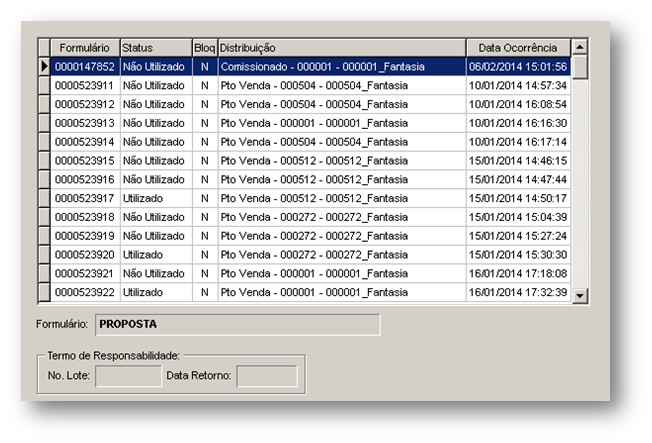Image resolution: width=652 pixels, height=443 pixels.
Task: Click Bloq 'N' cell of row 0000523920
Action: (x=205, y=255)
